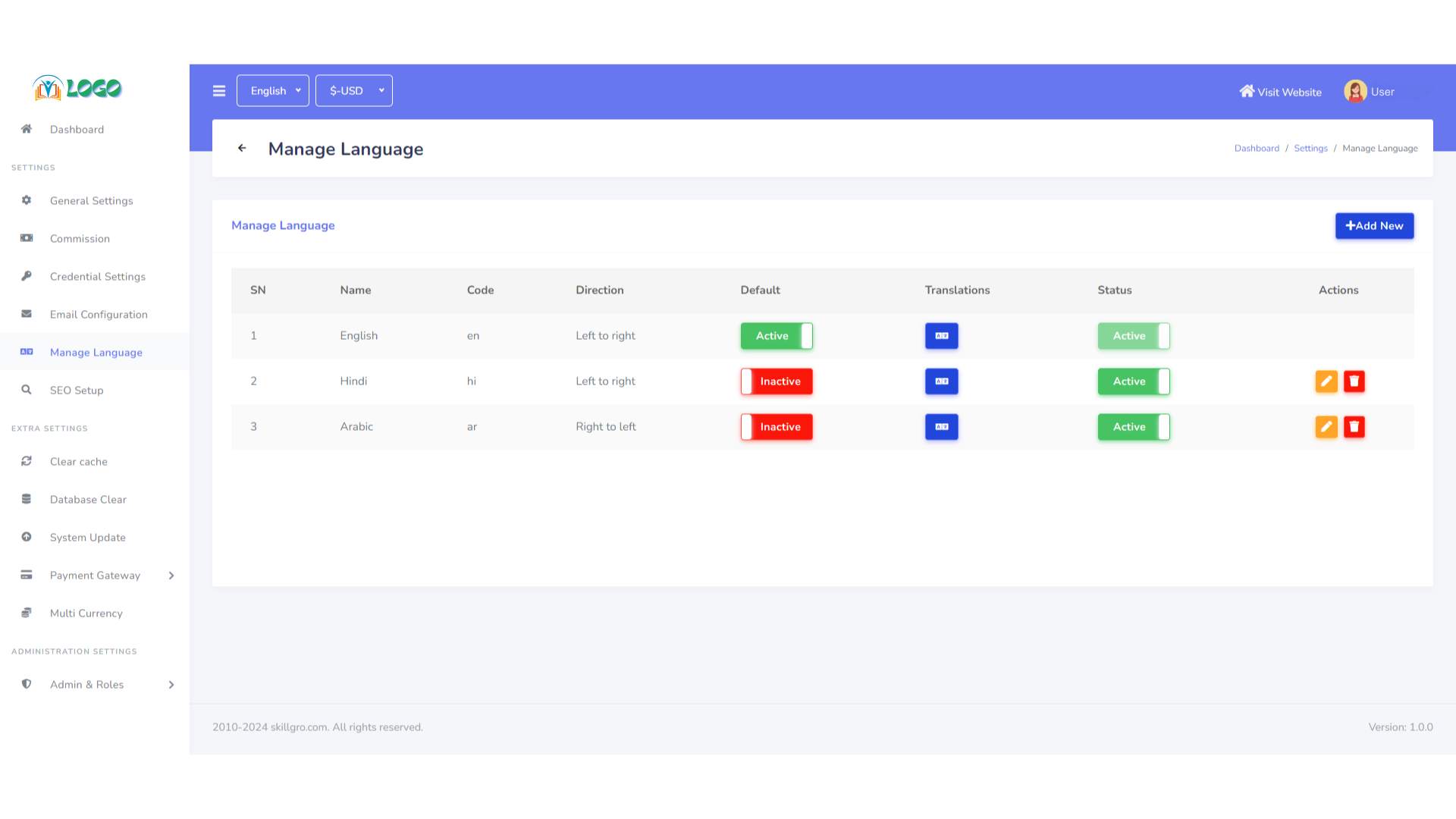Toggle Hindi default switch from Inactive
Screen dimensions: 1456x819
pyautogui.click(x=777, y=381)
